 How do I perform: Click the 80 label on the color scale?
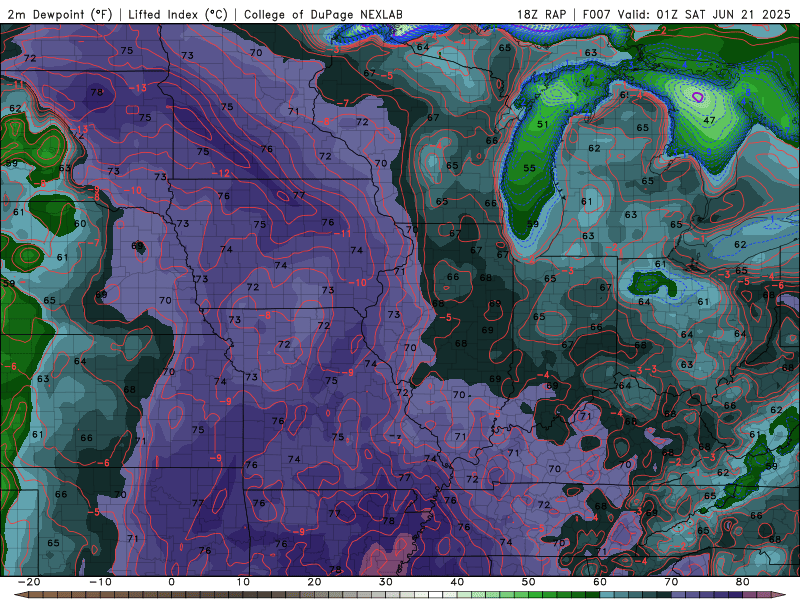[743, 582]
